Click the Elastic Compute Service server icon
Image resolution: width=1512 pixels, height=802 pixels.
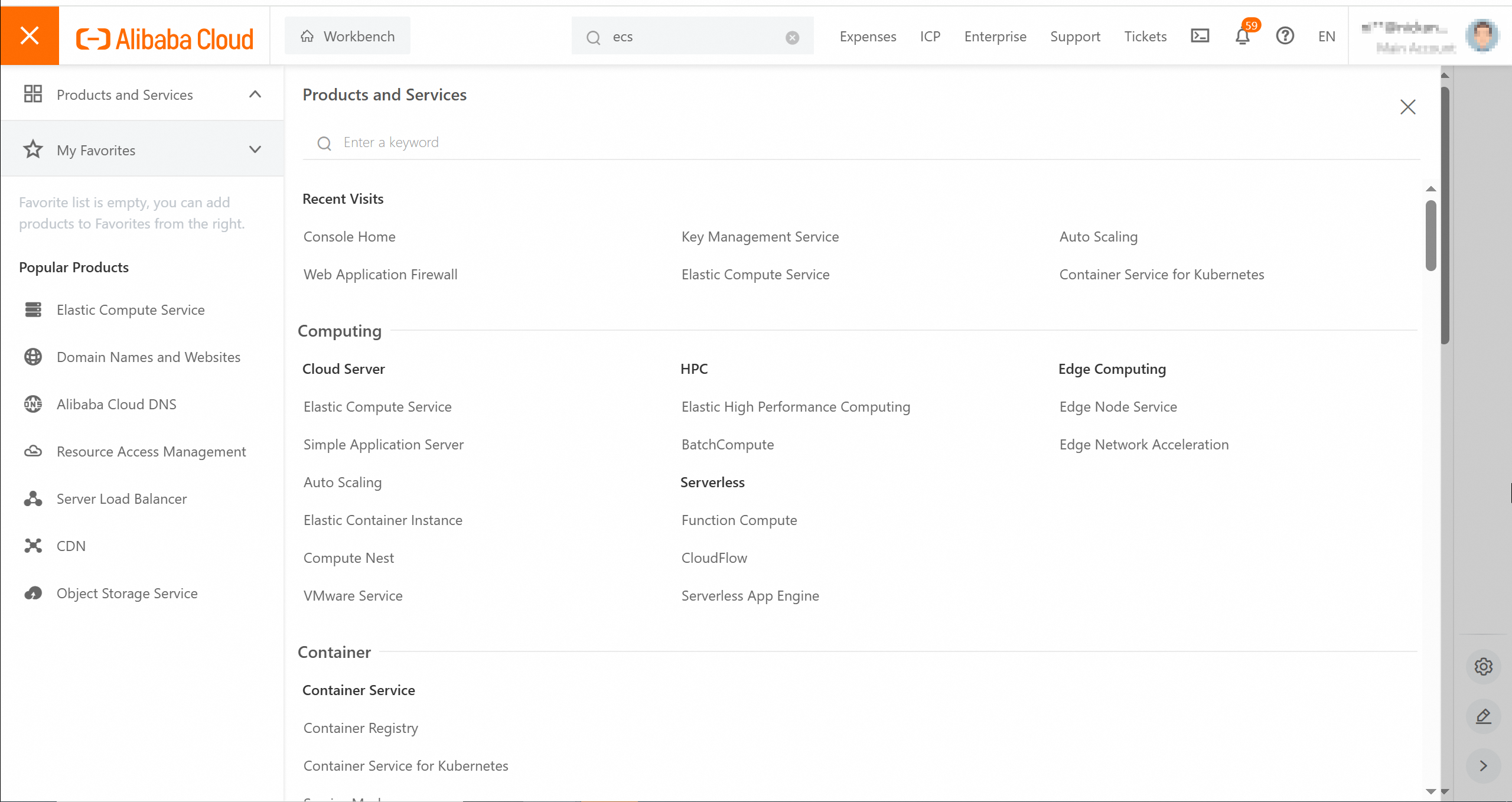tap(33, 309)
